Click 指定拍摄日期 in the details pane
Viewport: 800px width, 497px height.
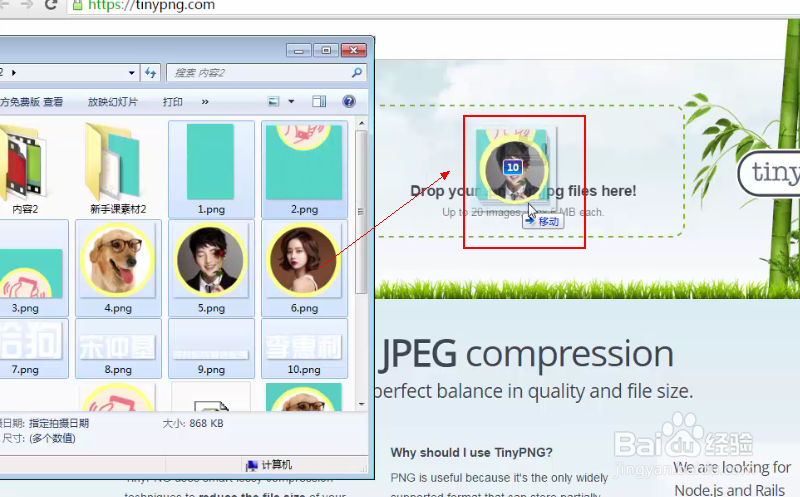(59, 423)
